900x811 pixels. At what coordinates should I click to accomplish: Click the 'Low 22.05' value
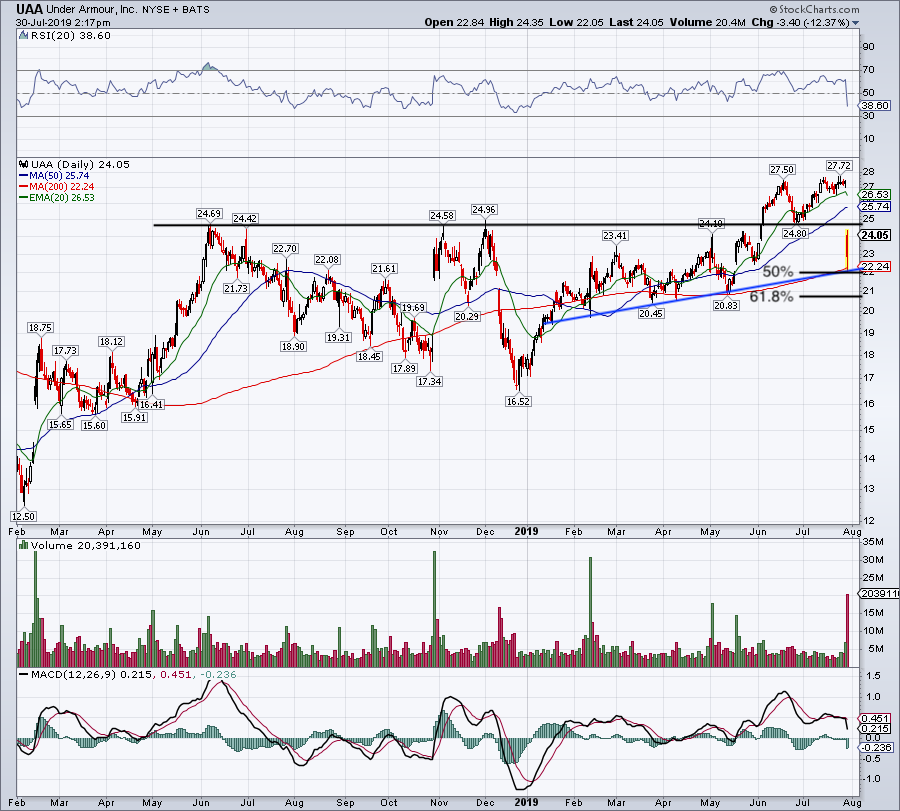click(576, 22)
